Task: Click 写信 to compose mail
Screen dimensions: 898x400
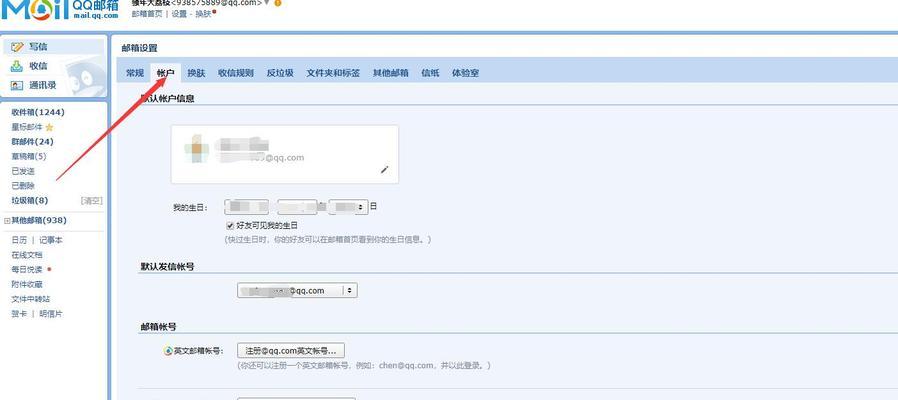Action: pyautogui.click(x=38, y=47)
